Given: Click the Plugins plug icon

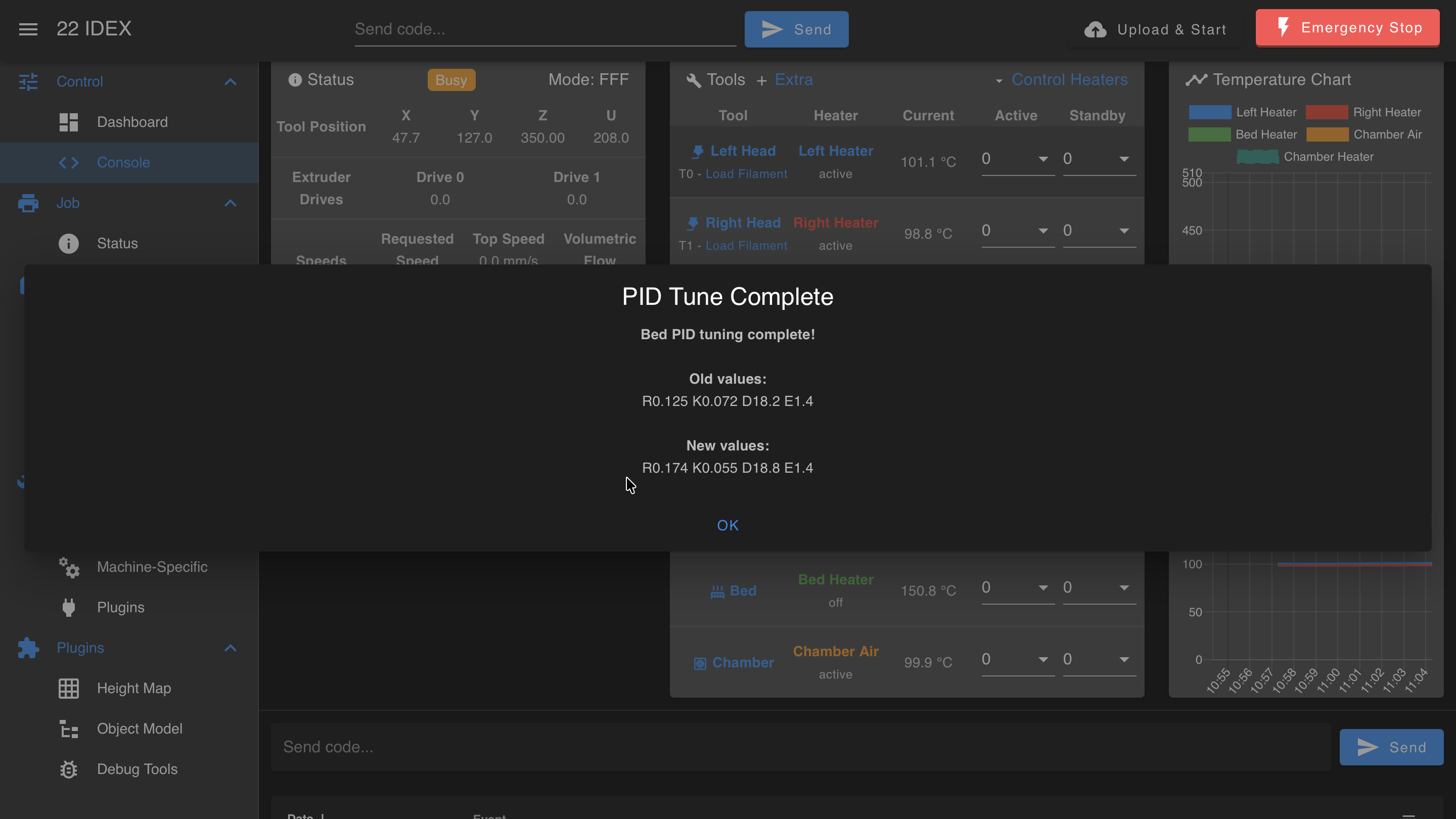Looking at the screenshot, I should (68, 608).
